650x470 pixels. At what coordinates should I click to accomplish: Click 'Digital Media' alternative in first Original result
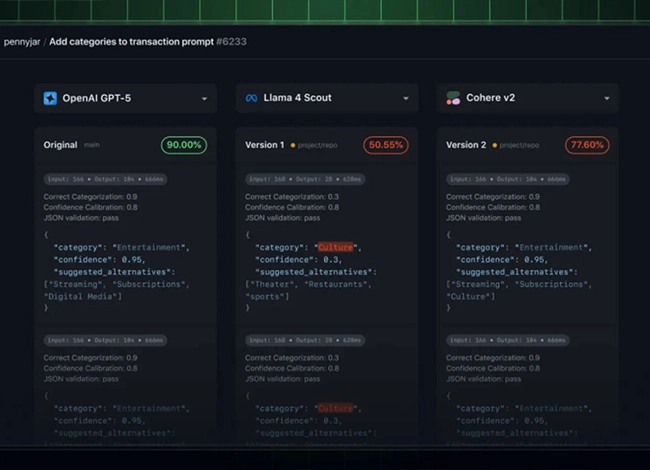82,297
